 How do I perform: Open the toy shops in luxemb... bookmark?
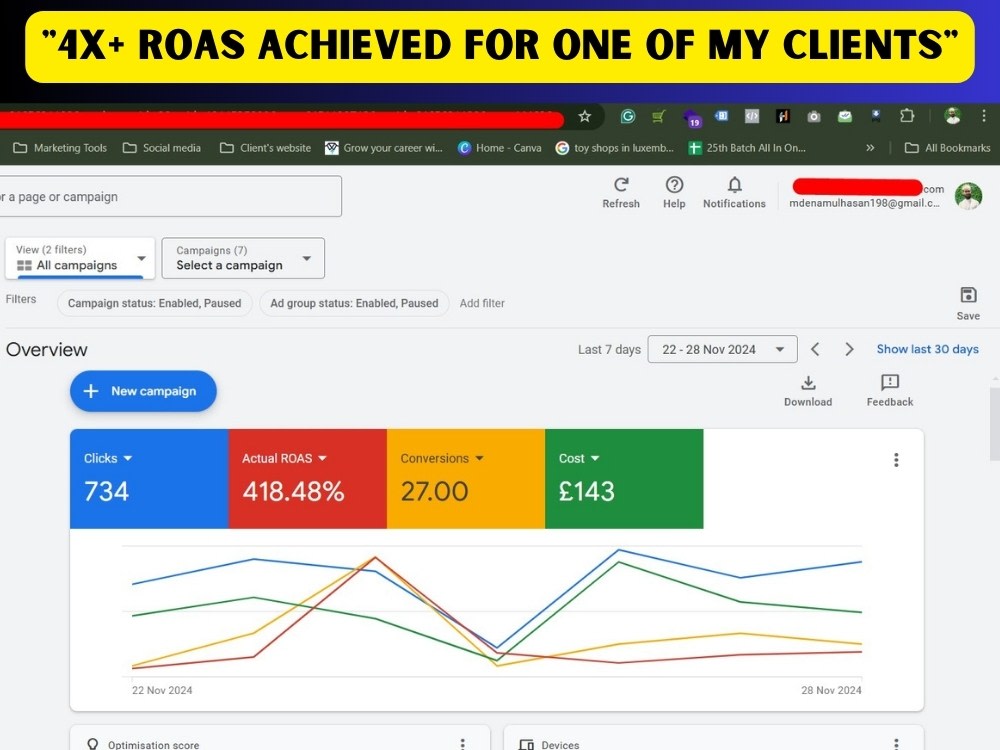(615, 148)
